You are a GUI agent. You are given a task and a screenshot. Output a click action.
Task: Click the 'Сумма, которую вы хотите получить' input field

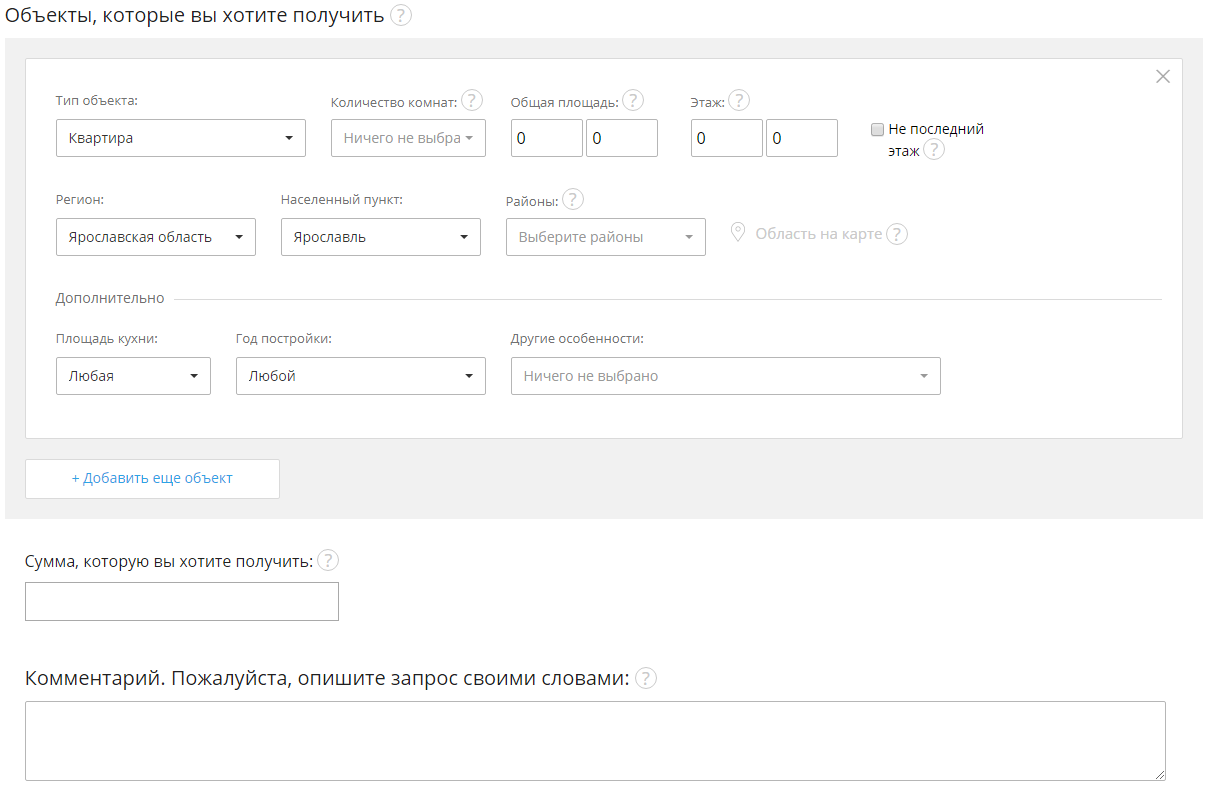pos(182,601)
